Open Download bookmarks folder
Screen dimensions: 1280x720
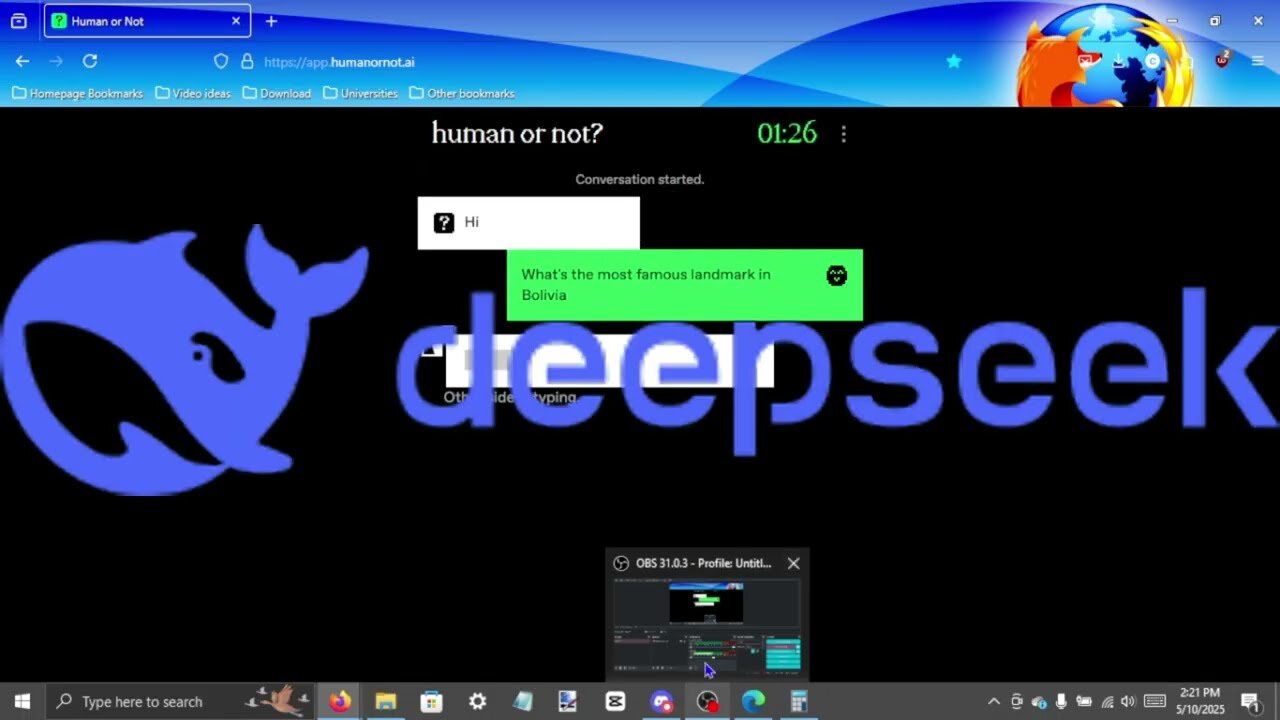[276, 93]
